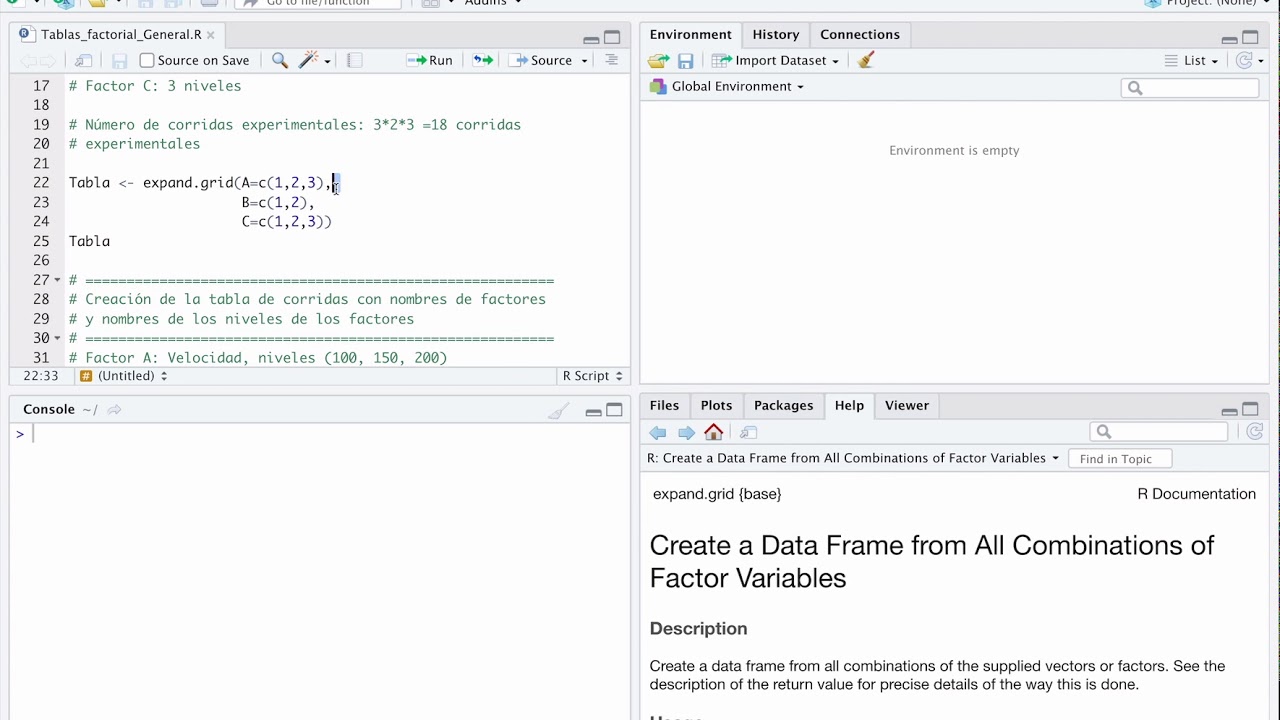
Task: Switch to the Connections tab
Action: tap(859, 34)
